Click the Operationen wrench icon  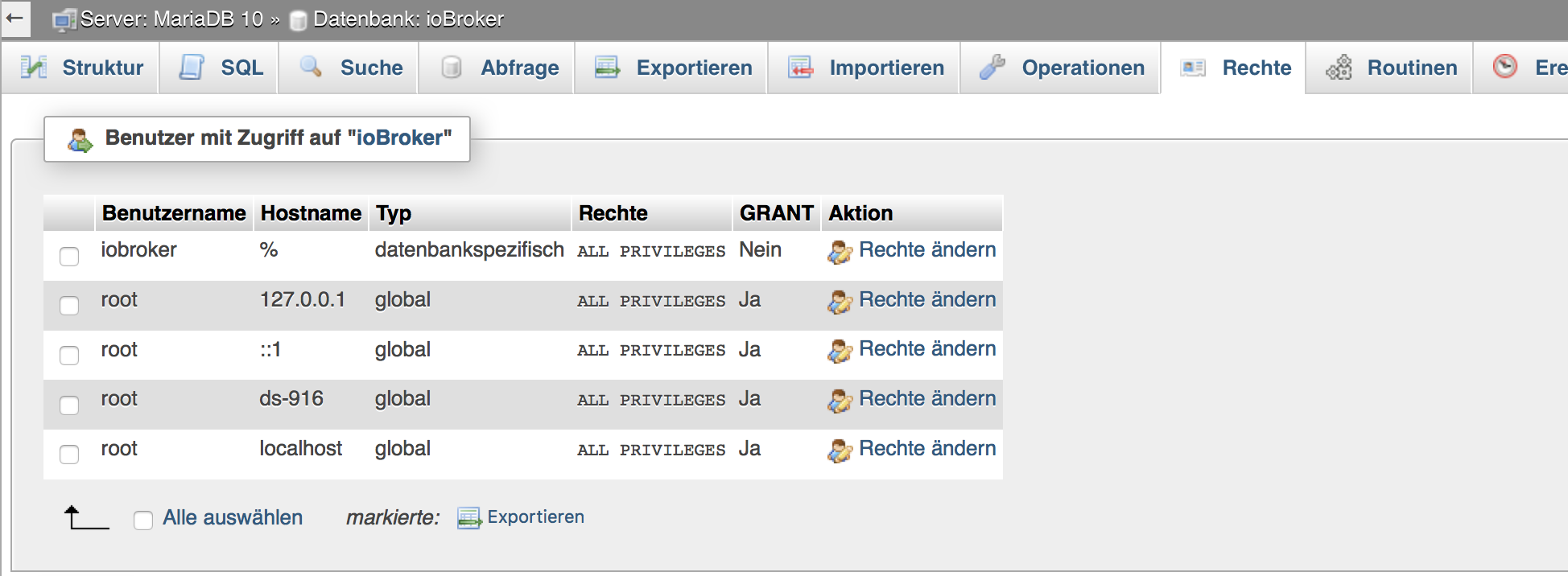[x=992, y=67]
